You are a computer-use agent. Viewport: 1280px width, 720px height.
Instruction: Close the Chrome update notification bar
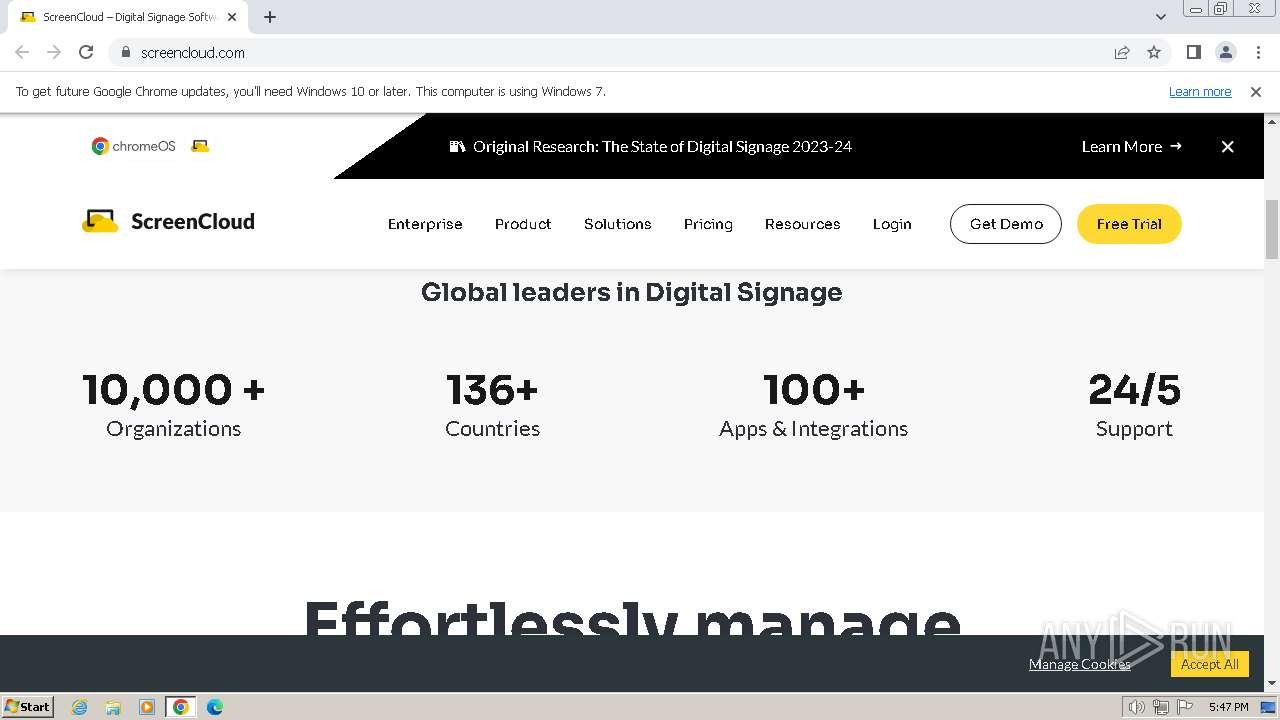click(x=1256, y=91)
